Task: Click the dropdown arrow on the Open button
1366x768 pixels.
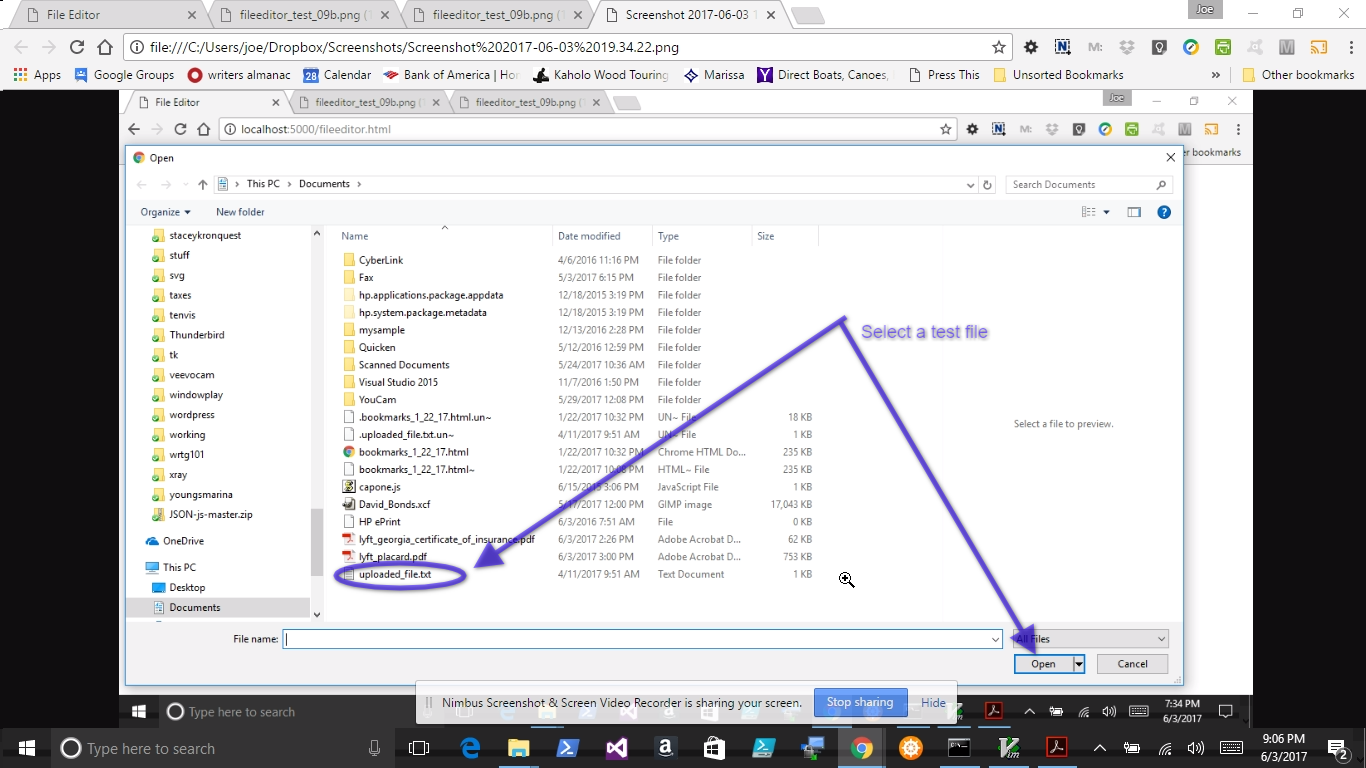Action: tap(1079, 664)
